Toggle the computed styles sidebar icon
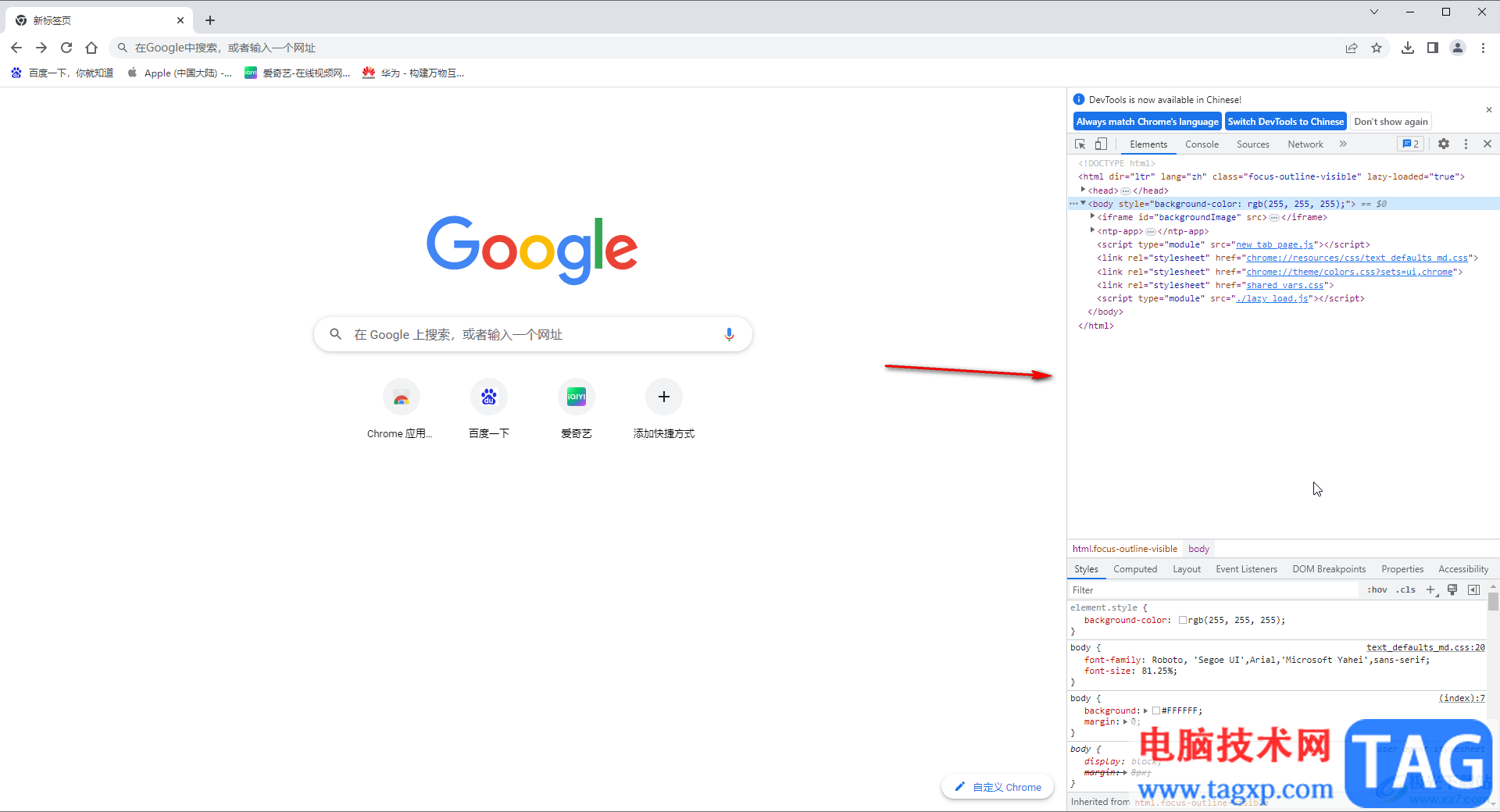Viewport: 1500px width, 812px height. coord(1473,590)
